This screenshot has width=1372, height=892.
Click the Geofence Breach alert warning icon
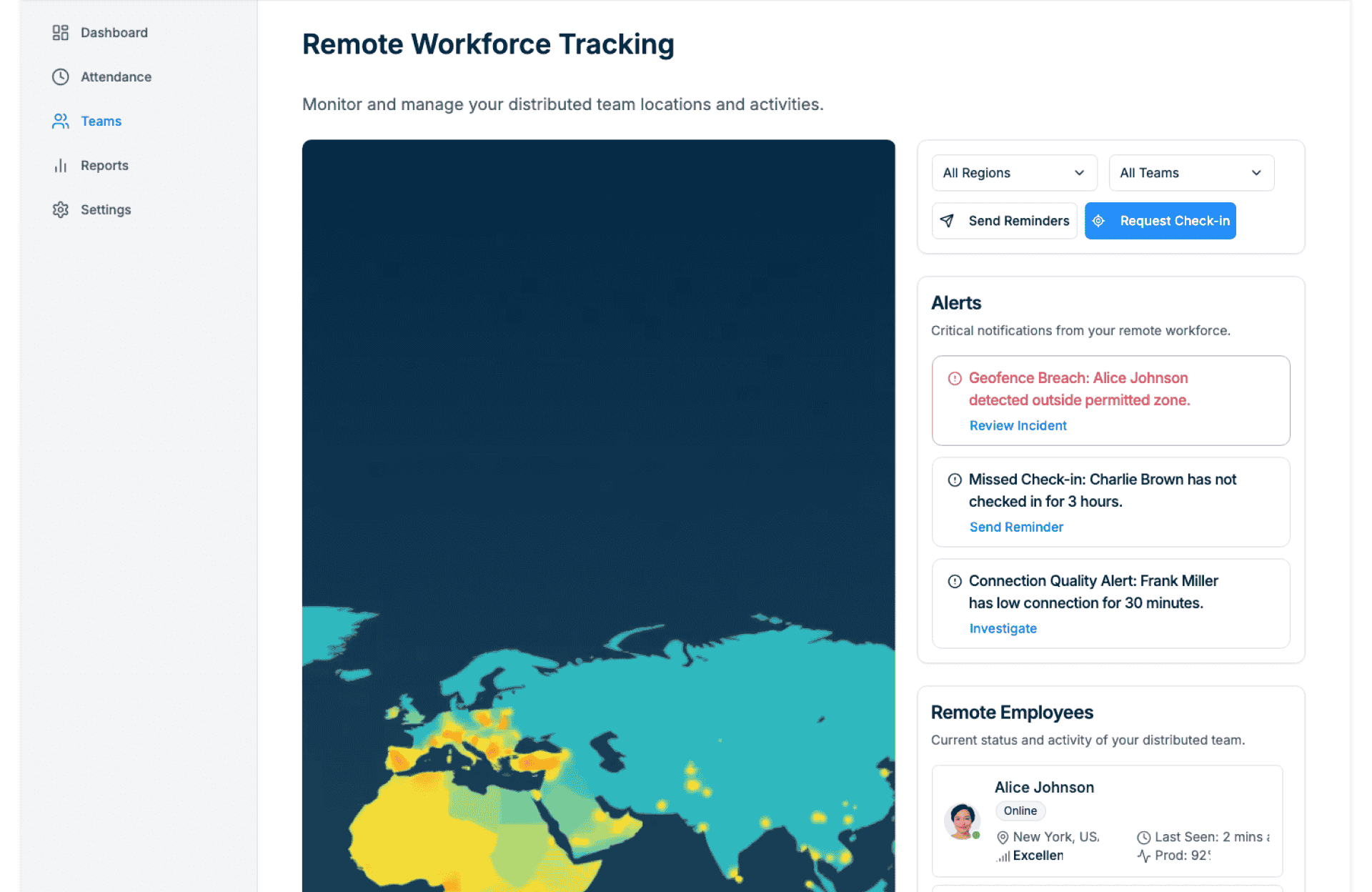(x=954, y=379)
